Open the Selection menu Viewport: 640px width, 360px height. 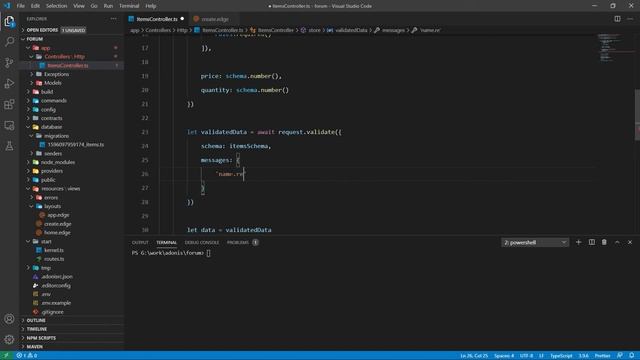56,6
